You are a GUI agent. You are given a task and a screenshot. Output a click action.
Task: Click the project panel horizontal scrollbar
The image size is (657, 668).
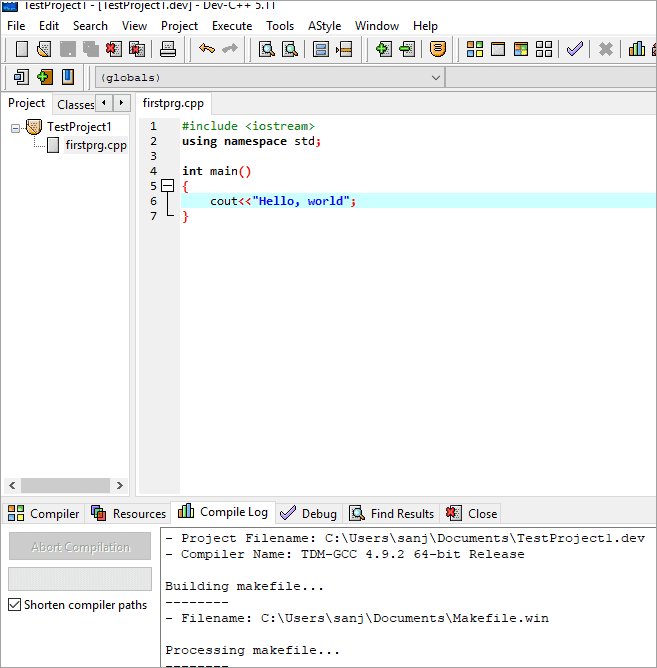tap(66, 485)
